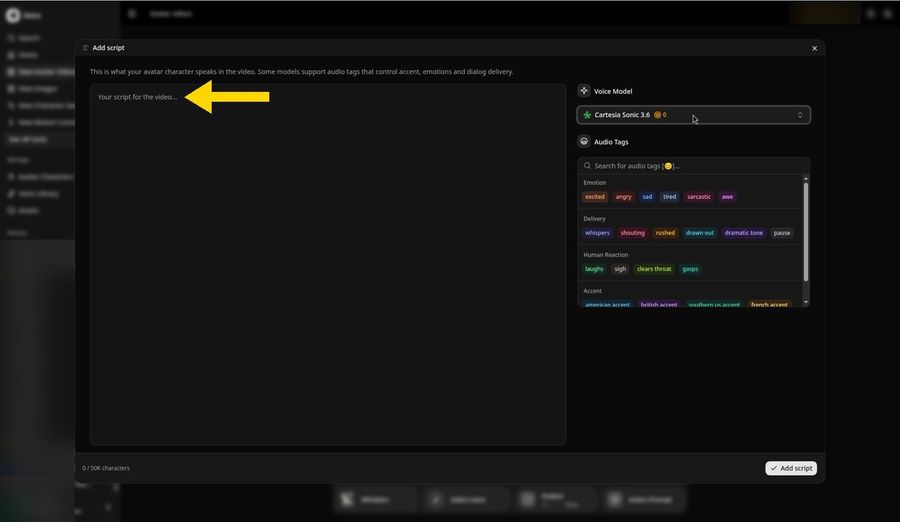
Task: Insert the sad emotion tag
Action: [x=647, y=196]
